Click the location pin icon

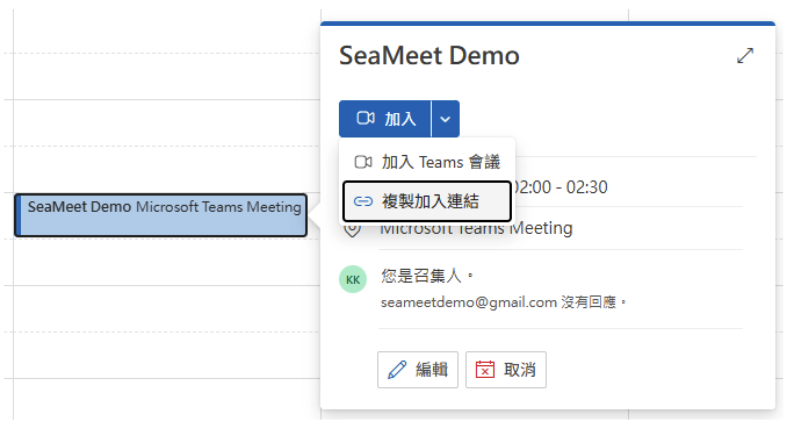pyautogui.click(x=352, y=230)
